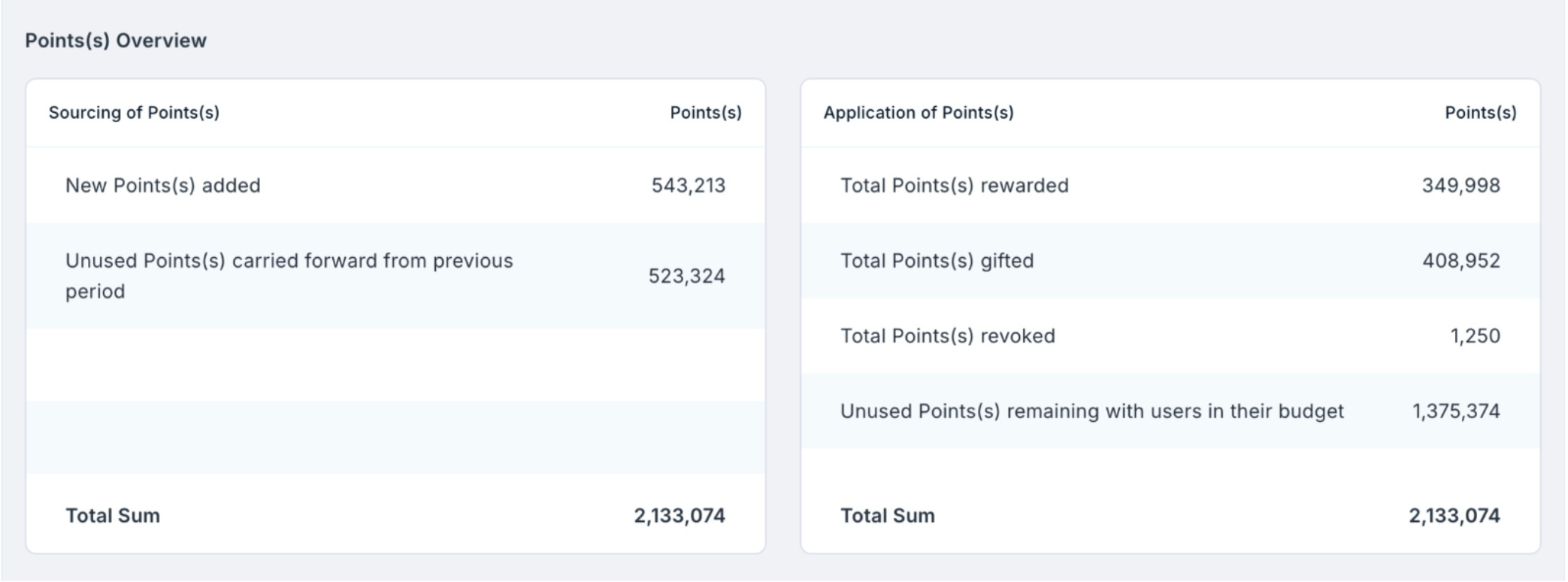Click the 'New Points(s) added' row label

(x=163, y=186)
